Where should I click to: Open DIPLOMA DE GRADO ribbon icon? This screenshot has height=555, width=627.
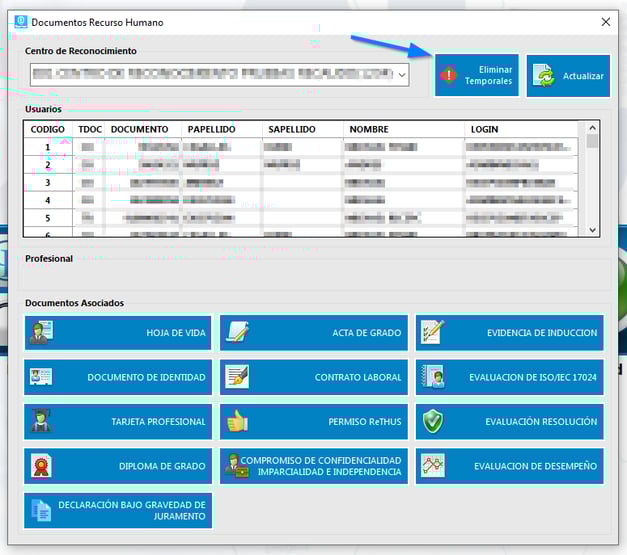pyautogui.click(x=41, y=466)
